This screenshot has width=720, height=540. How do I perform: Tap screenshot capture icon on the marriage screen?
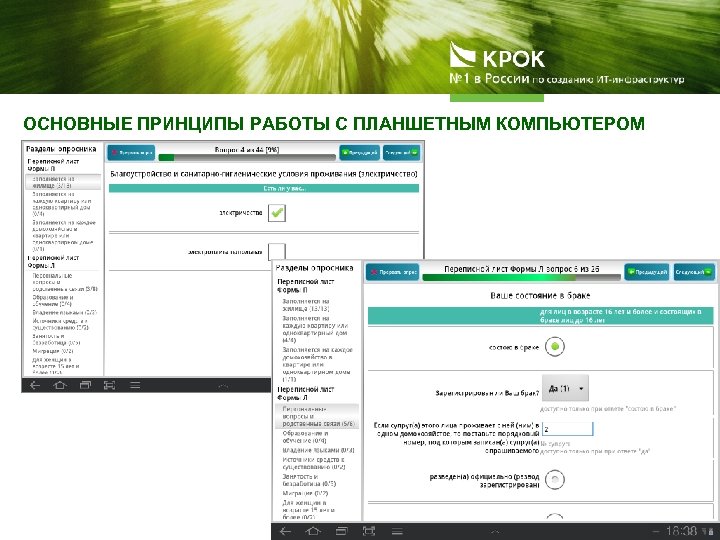(369, 531)
